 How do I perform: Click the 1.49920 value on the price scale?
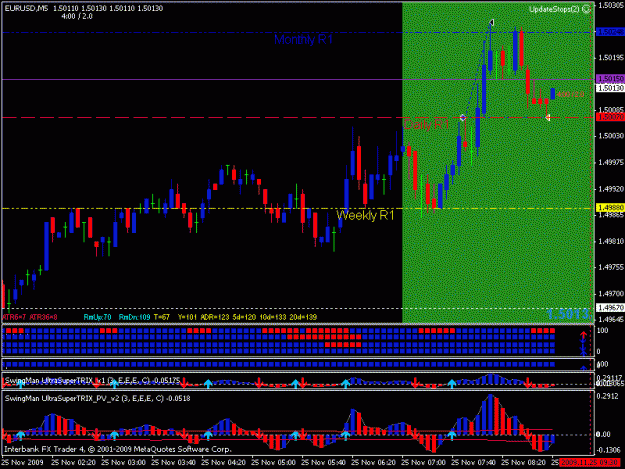(x=611, y=189)
